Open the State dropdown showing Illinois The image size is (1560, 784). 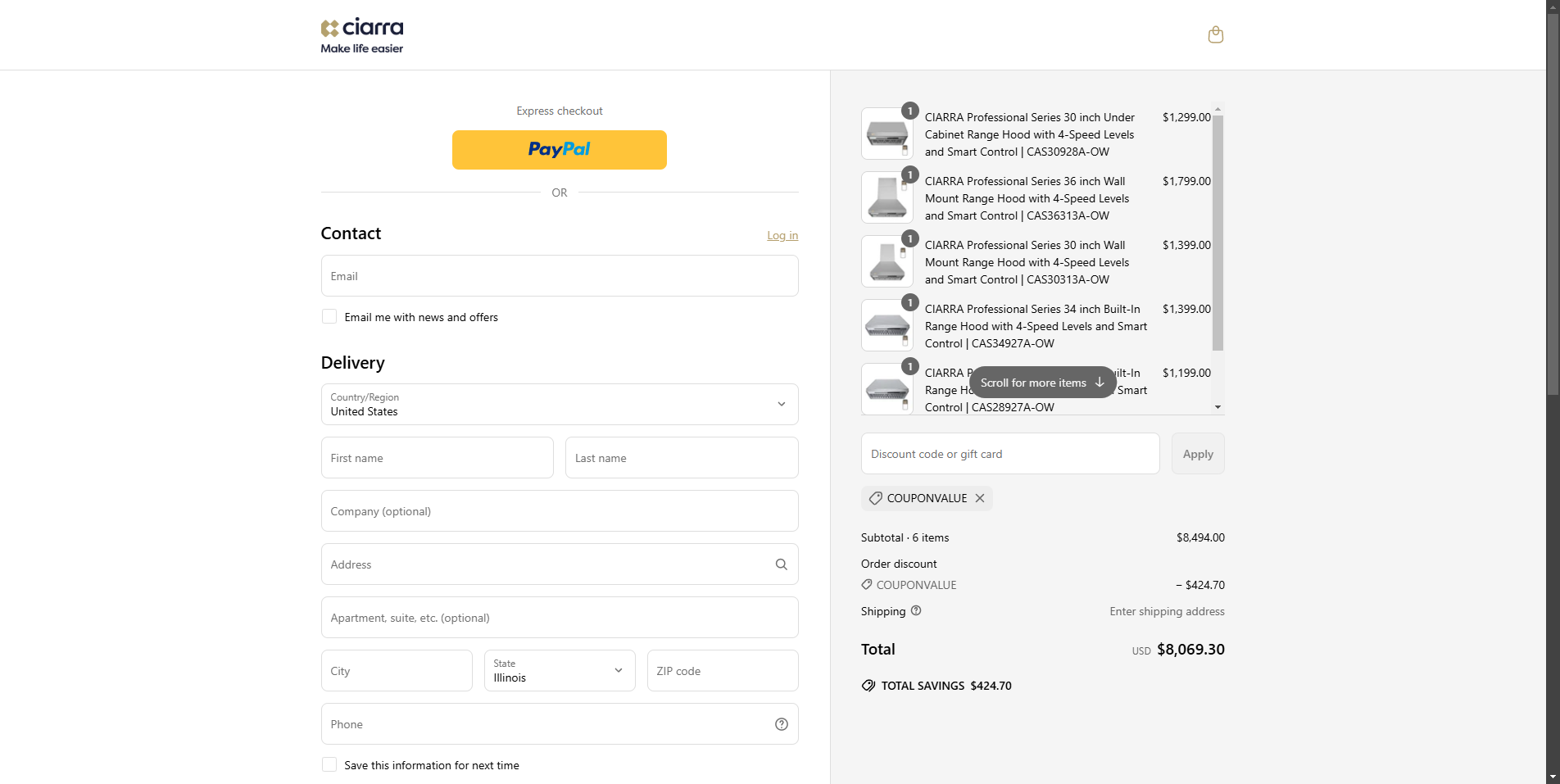point(560,670)
